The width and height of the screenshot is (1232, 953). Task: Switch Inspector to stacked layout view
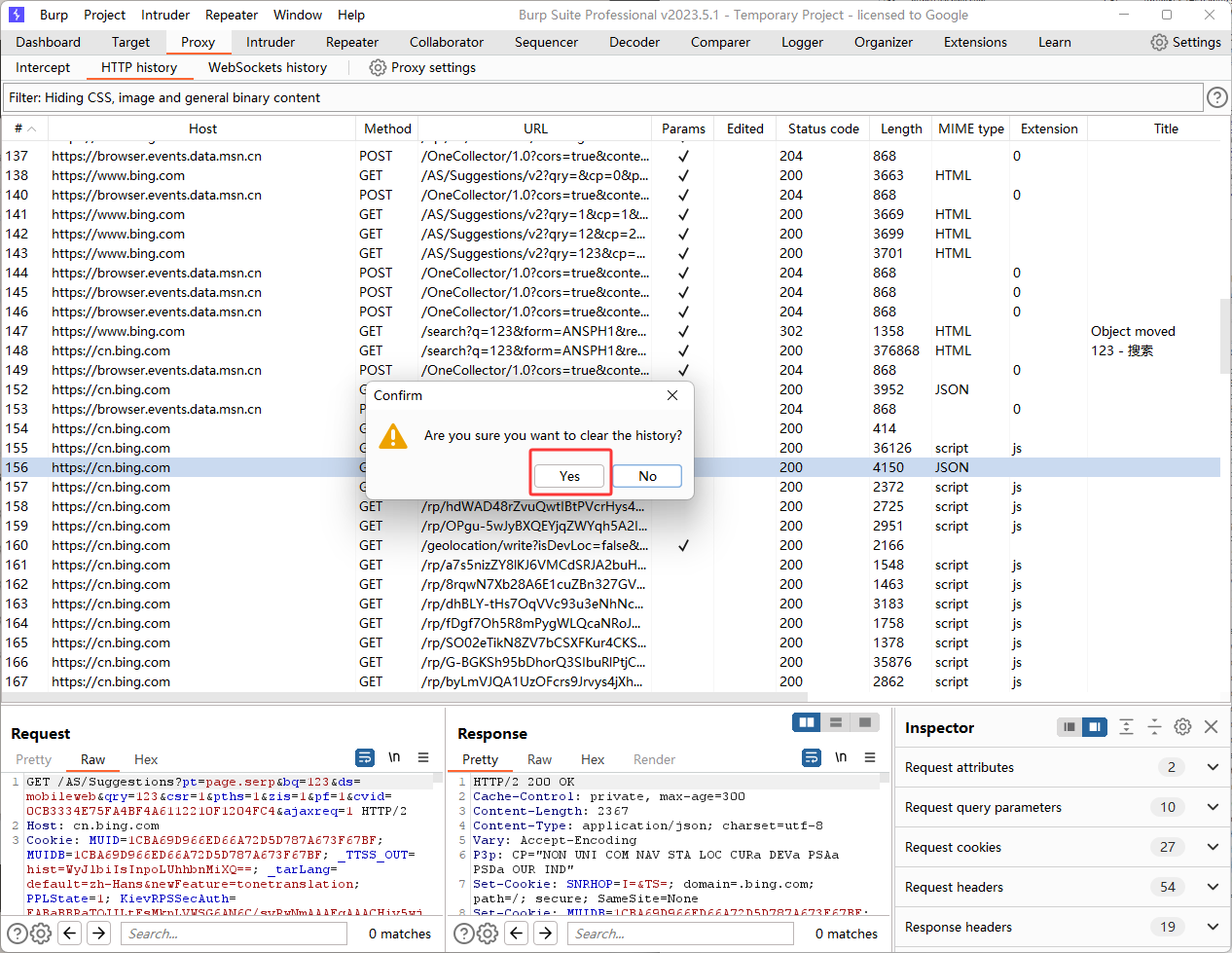point(1069,727)
